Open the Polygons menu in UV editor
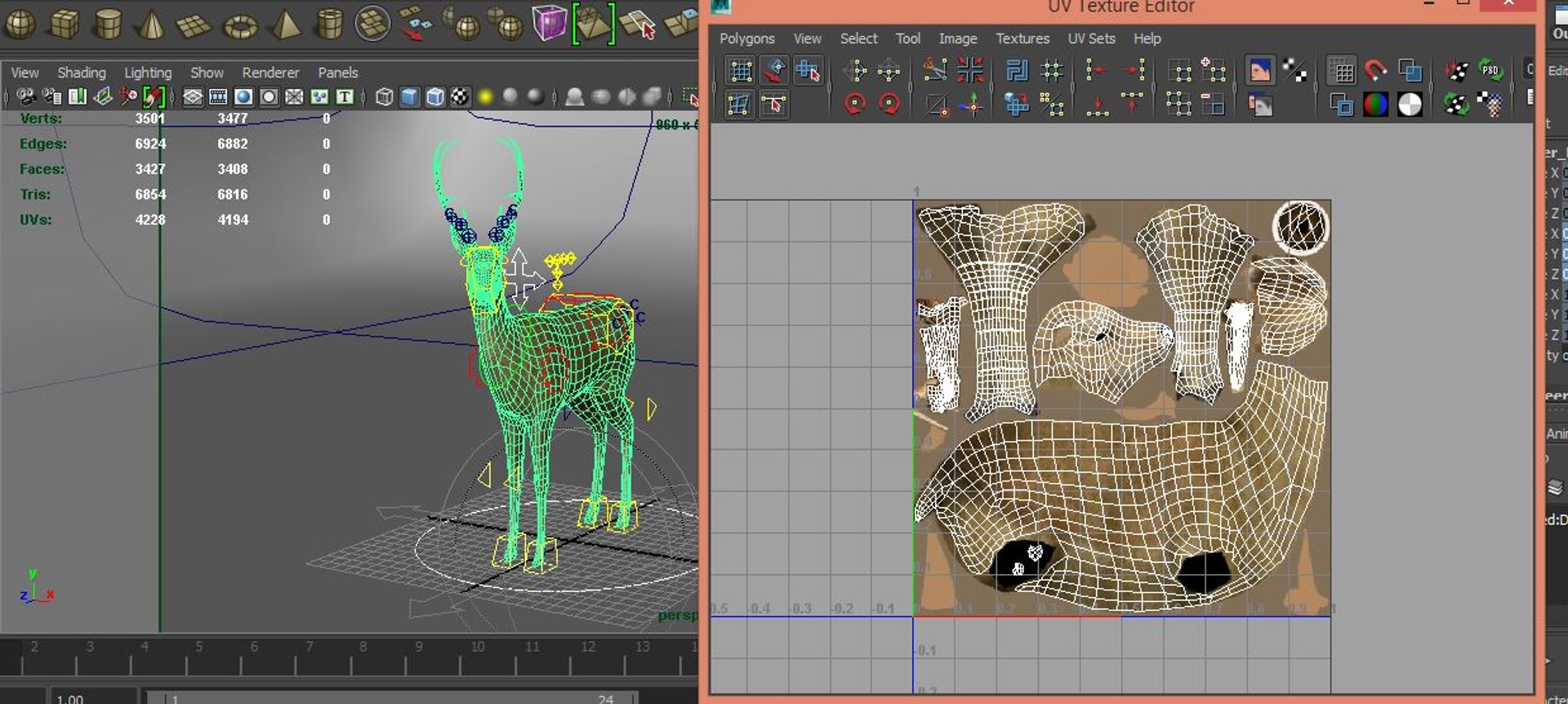This screenshot has height=704, width=1568. tap(746, 38)
